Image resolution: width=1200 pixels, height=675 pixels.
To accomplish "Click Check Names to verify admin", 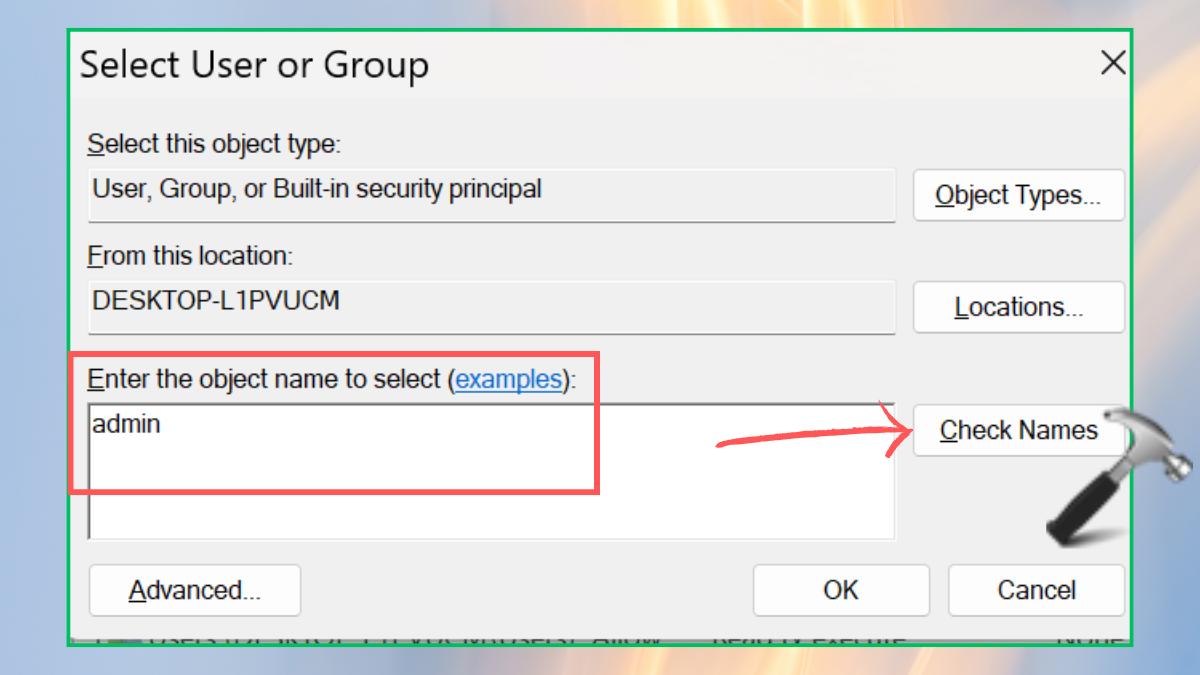I will [1019, 431].
